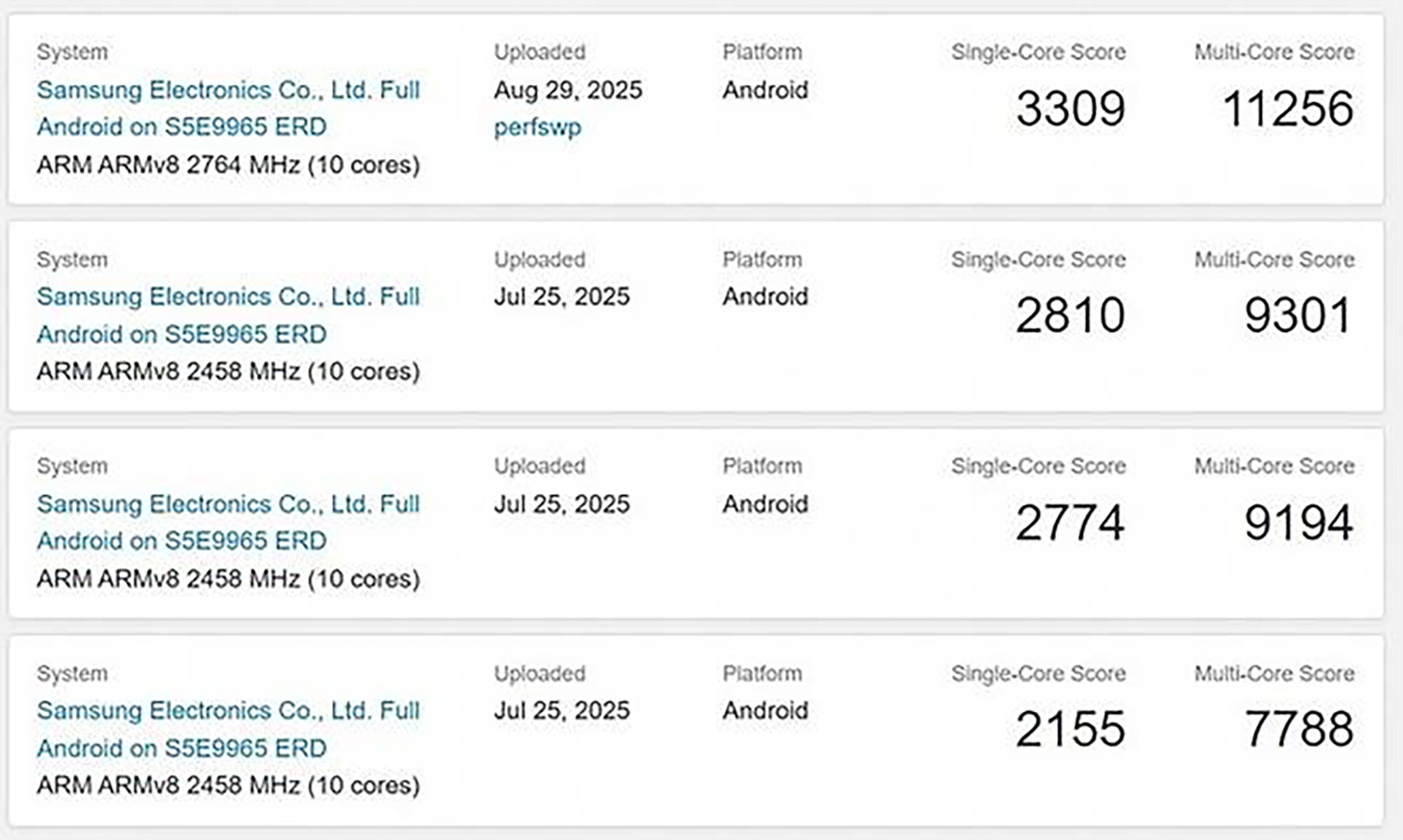Image resolution: width=1403 pixels, height=840 pixels.
Task: Select the 2155 single-core score value
Action: [x=1070, y=729]
